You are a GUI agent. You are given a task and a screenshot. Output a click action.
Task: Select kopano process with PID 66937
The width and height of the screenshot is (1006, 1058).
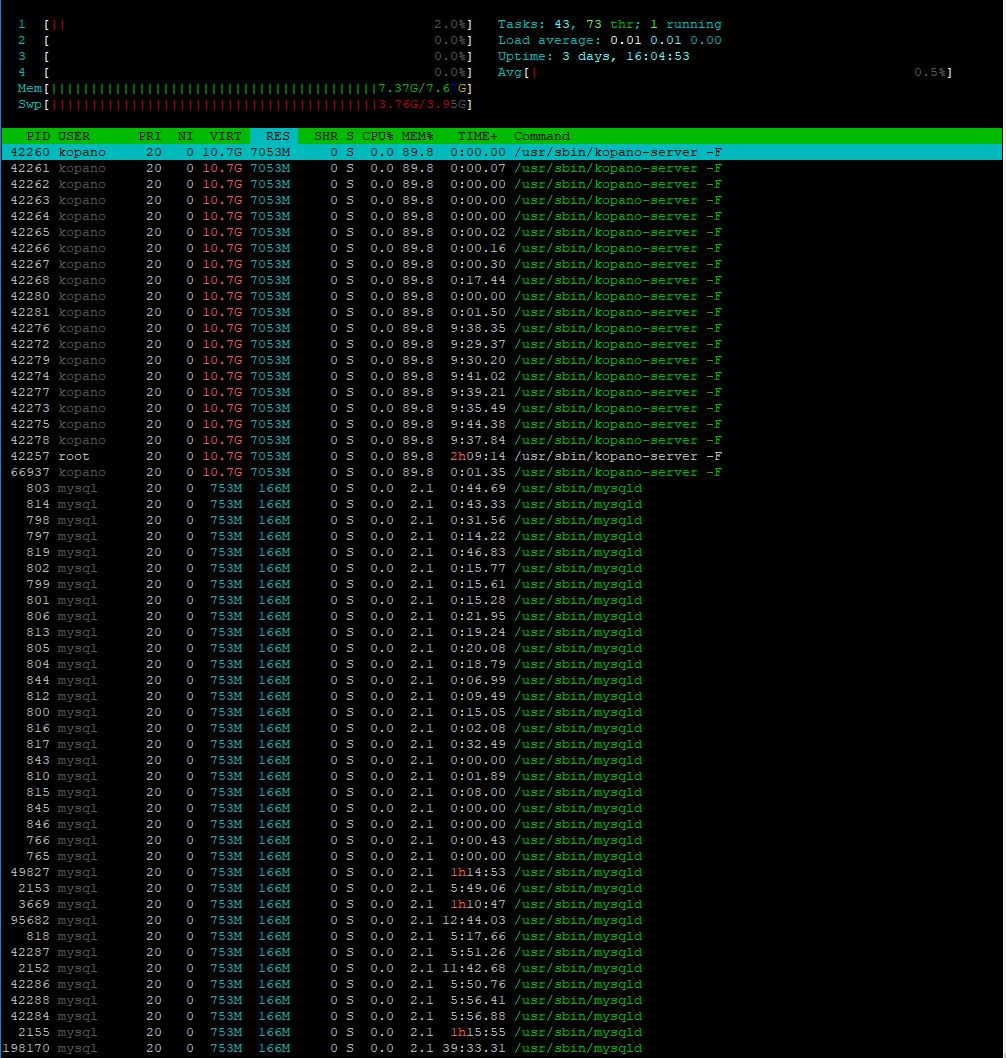click(x=502, y=472)
